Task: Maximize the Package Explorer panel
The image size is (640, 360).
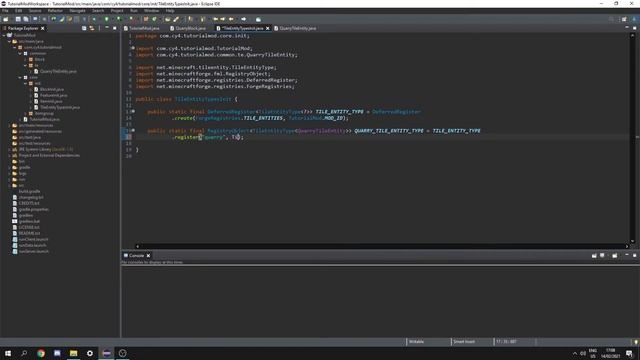Action: click(x=115, y=28)
